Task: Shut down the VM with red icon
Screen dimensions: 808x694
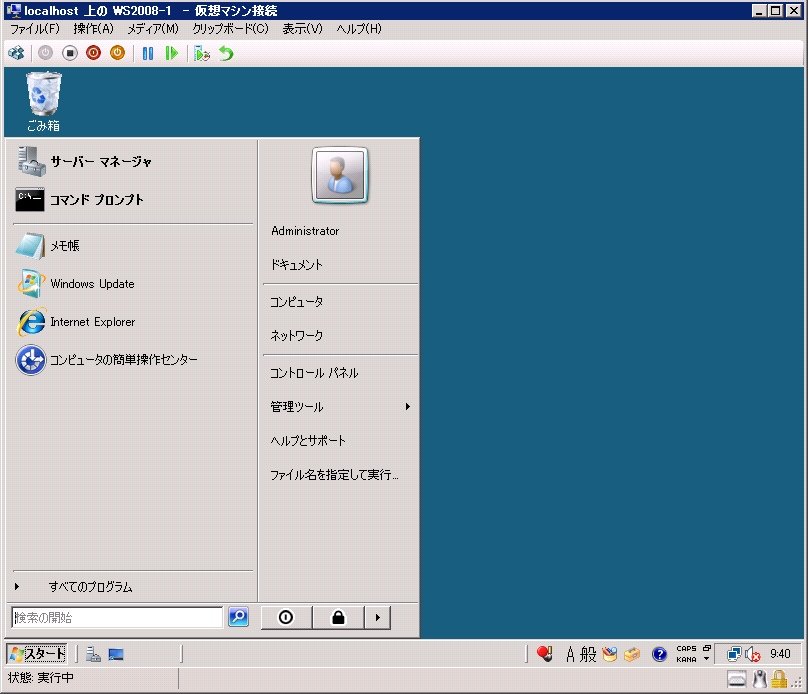Action: (93, 53)
